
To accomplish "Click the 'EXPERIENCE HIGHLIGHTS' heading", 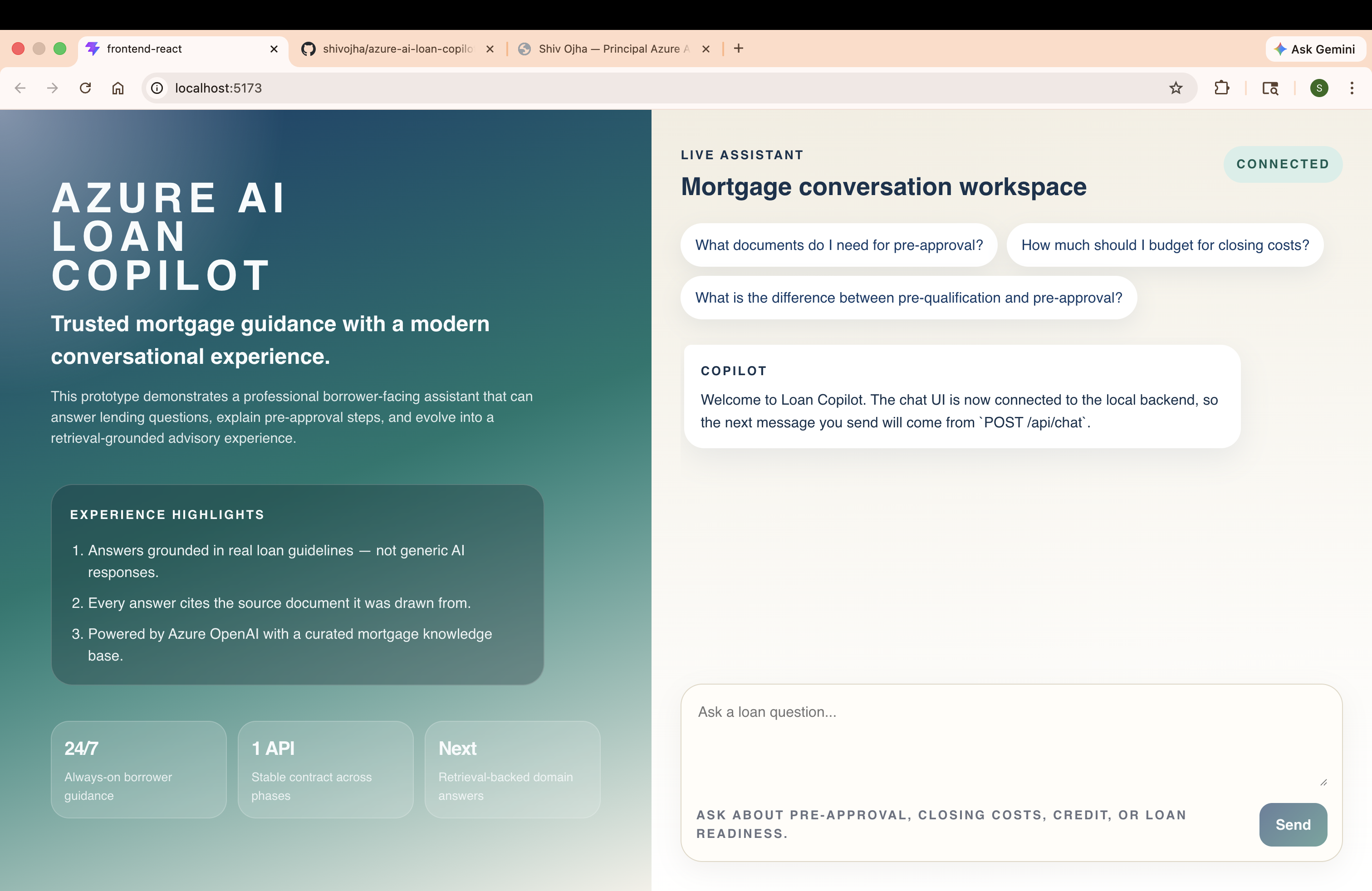I will tap(167, 514).
